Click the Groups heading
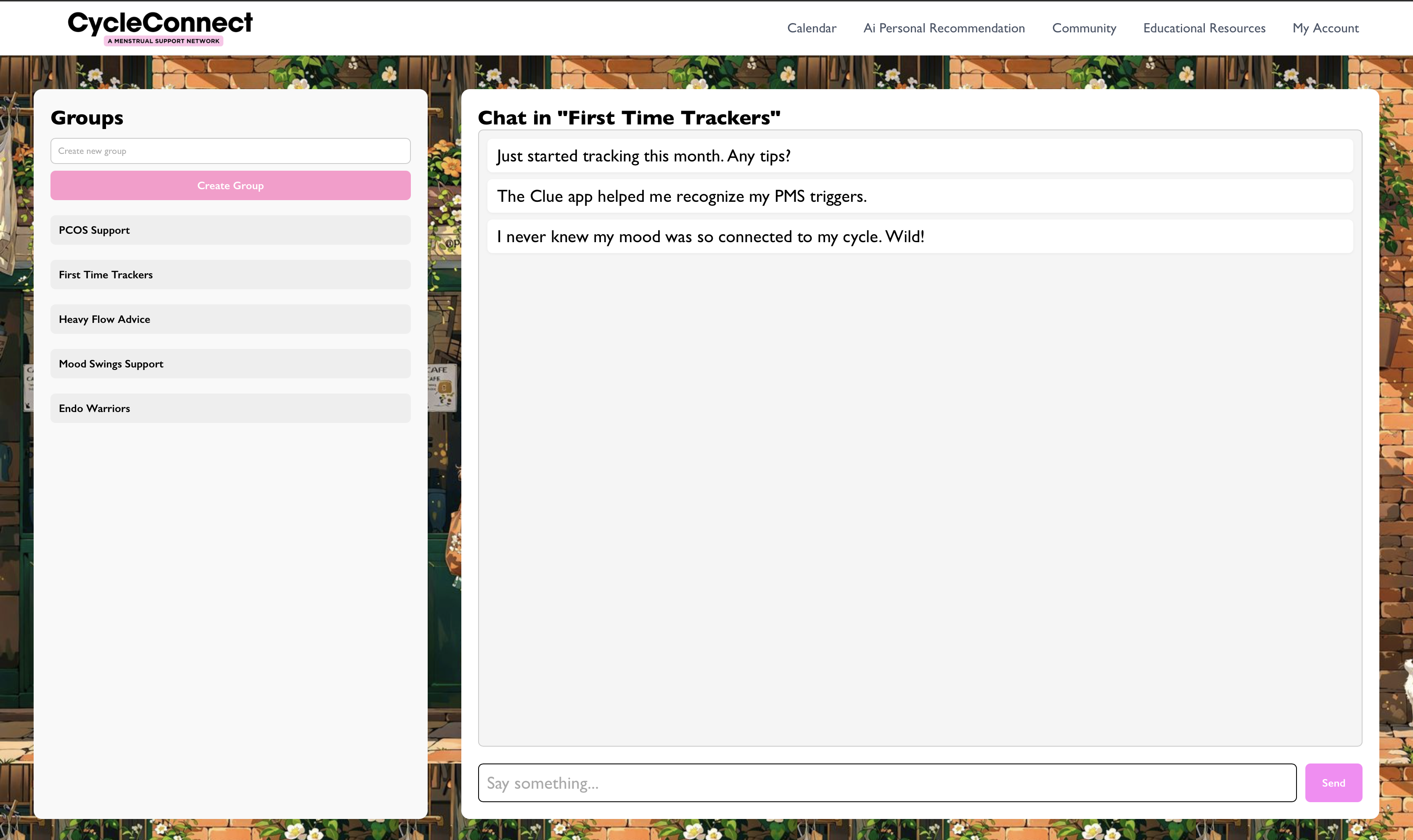Screen dimensions: 1413x840 coord(87,118)
